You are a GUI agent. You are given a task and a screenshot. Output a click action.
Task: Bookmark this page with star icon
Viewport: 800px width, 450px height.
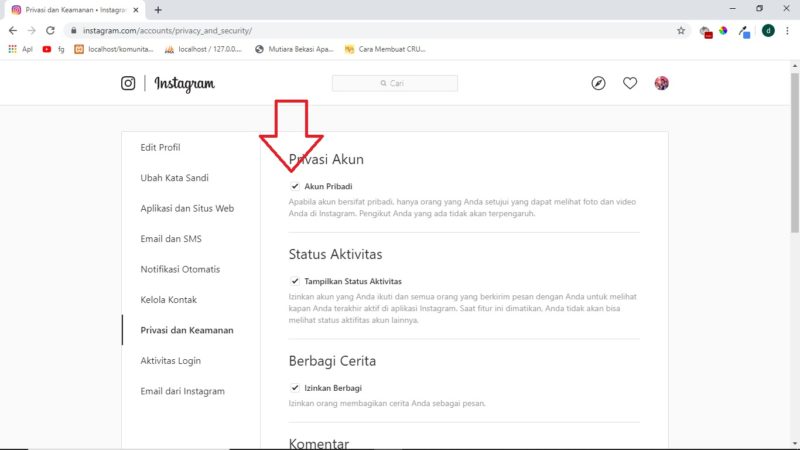point(681,31)
